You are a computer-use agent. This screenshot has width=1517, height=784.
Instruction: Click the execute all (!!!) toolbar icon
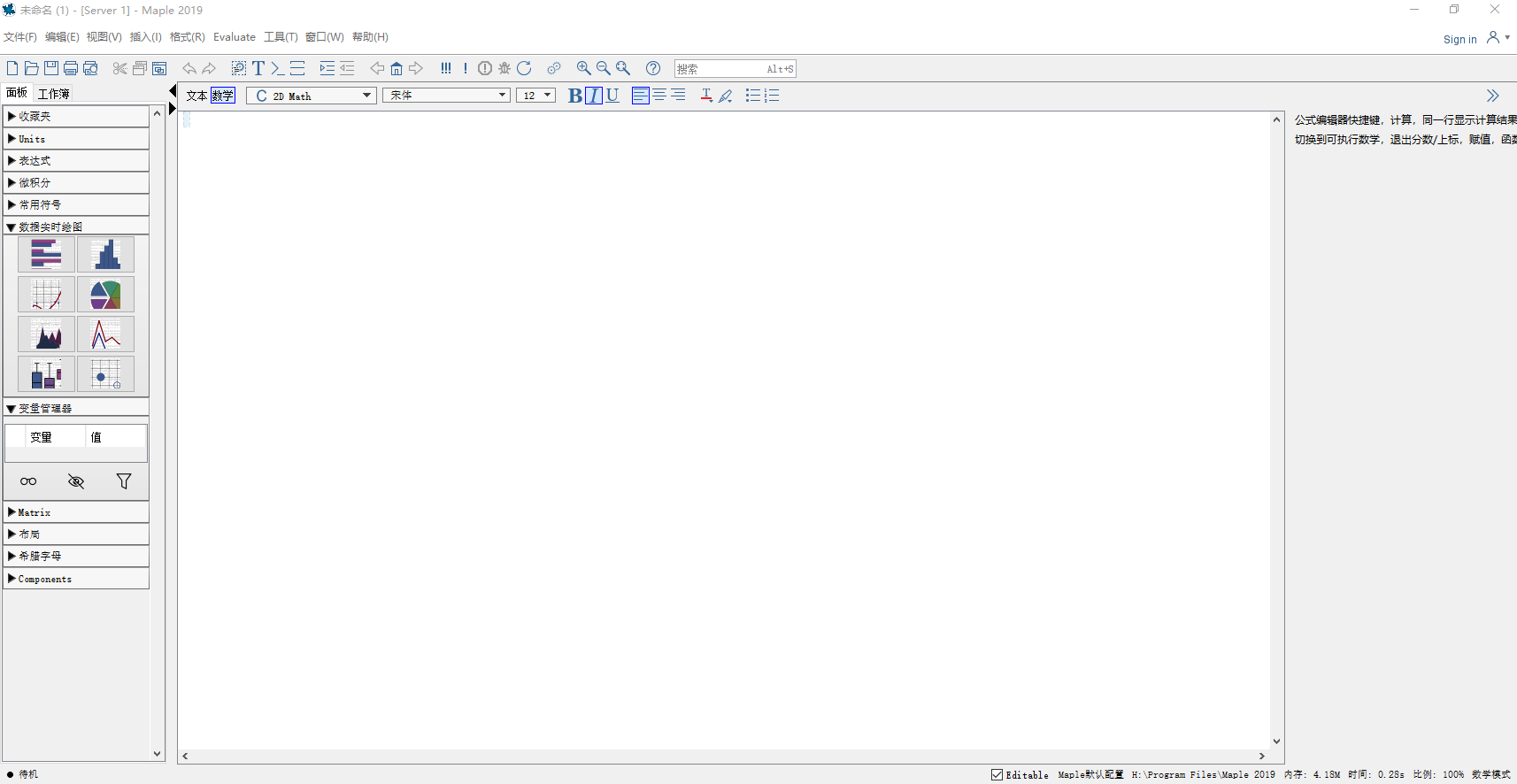click(x=446, y=68)
